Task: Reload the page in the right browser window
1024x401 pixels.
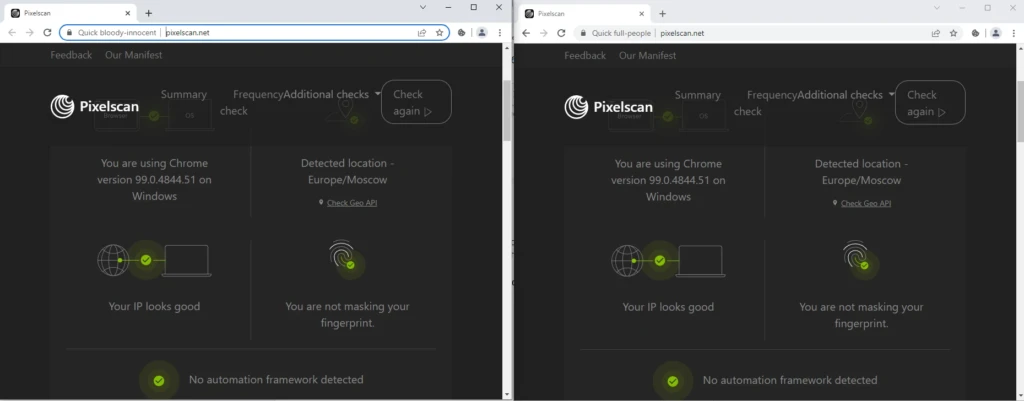Action: coord(561,33)
